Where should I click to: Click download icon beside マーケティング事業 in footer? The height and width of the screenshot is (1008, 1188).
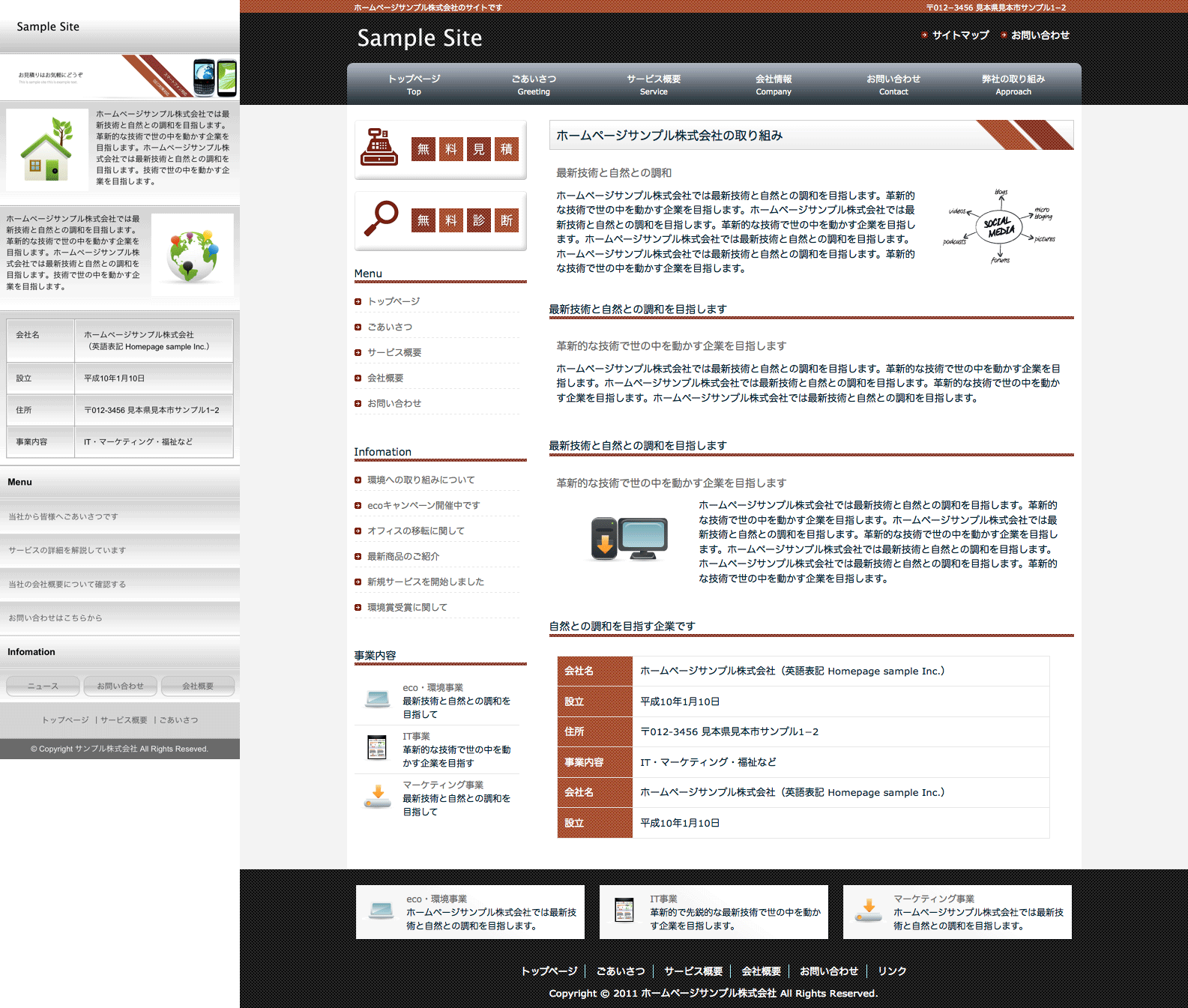pyautogui.click(x=869, y=911)
